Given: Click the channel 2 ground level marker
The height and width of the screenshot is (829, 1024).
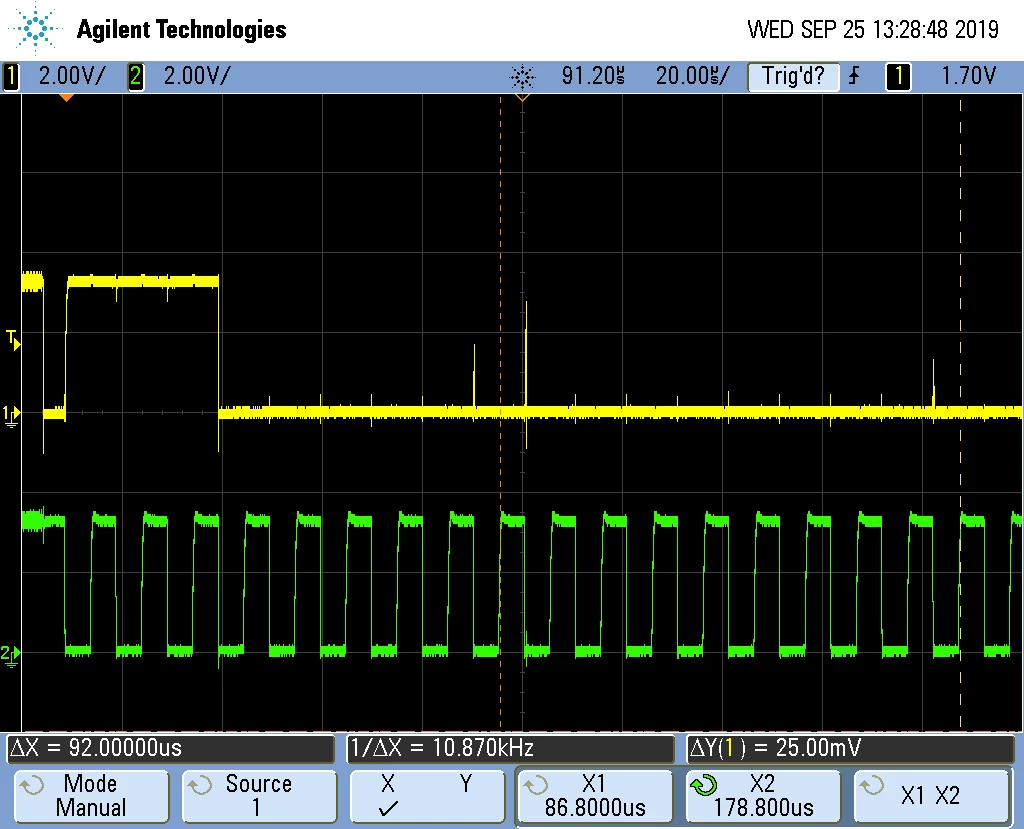Looking at the screenshot, I should (10, 655).
